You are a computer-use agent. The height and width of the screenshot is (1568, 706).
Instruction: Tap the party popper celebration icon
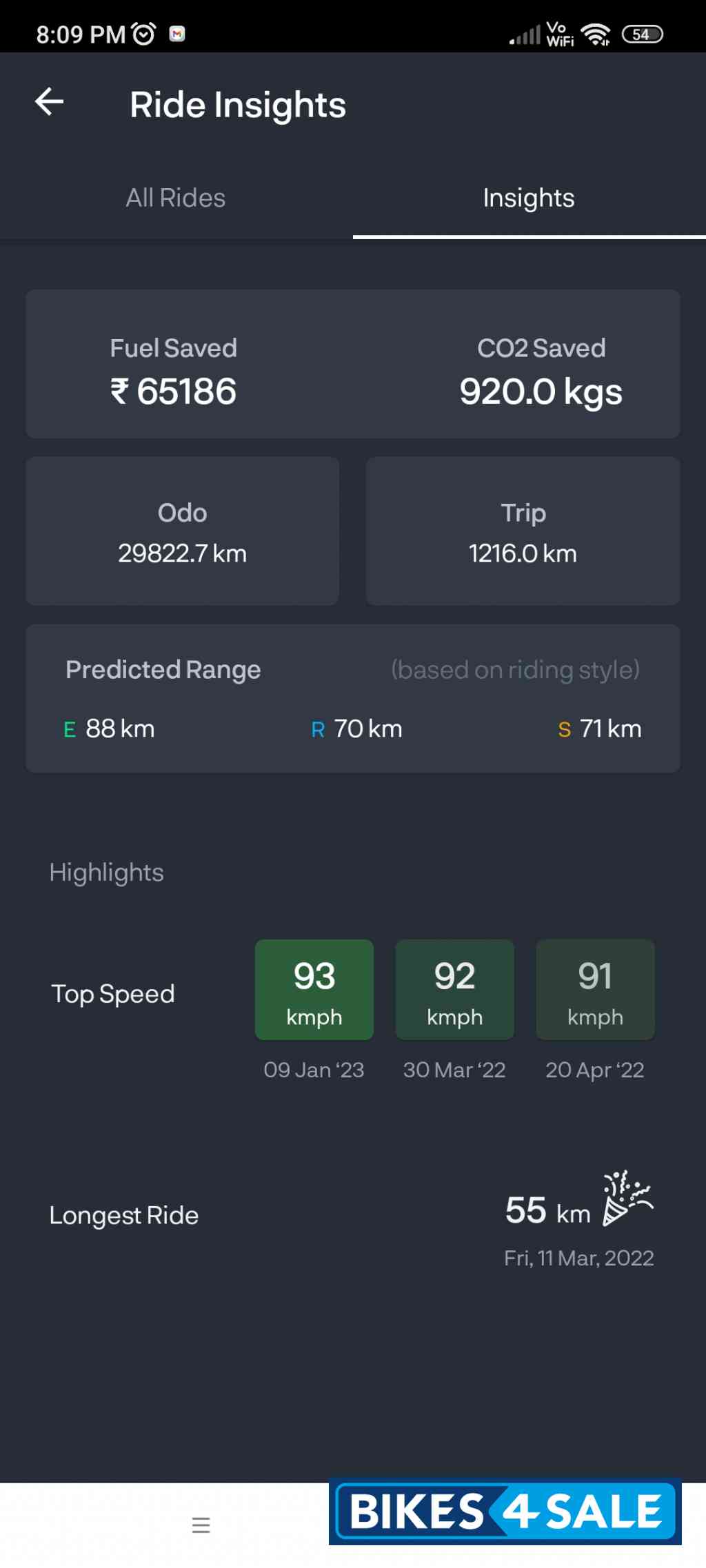627,1198
